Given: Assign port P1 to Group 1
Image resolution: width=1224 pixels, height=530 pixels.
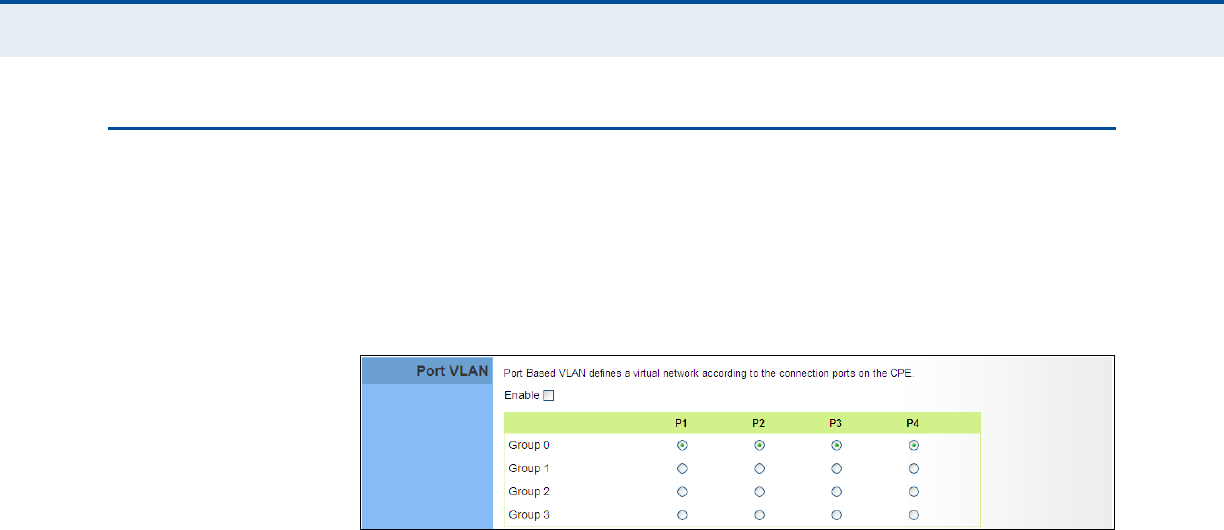Looking at the screenshot, I should (682, 468).
